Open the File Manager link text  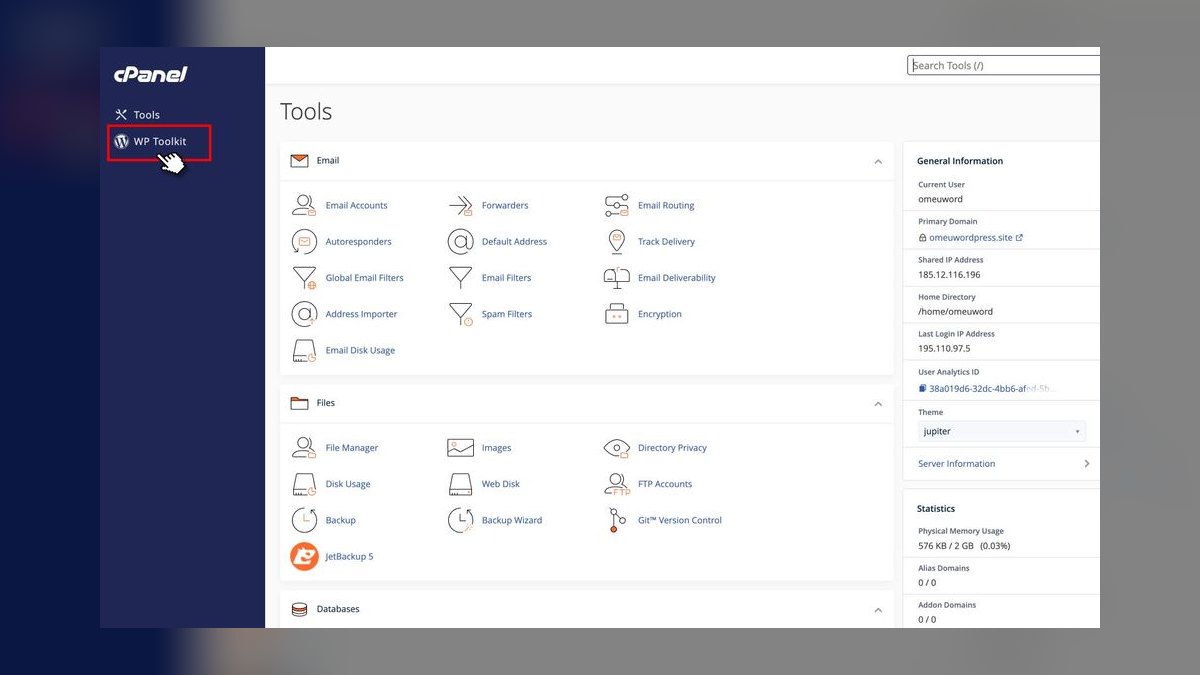click(x=352, y=448)
